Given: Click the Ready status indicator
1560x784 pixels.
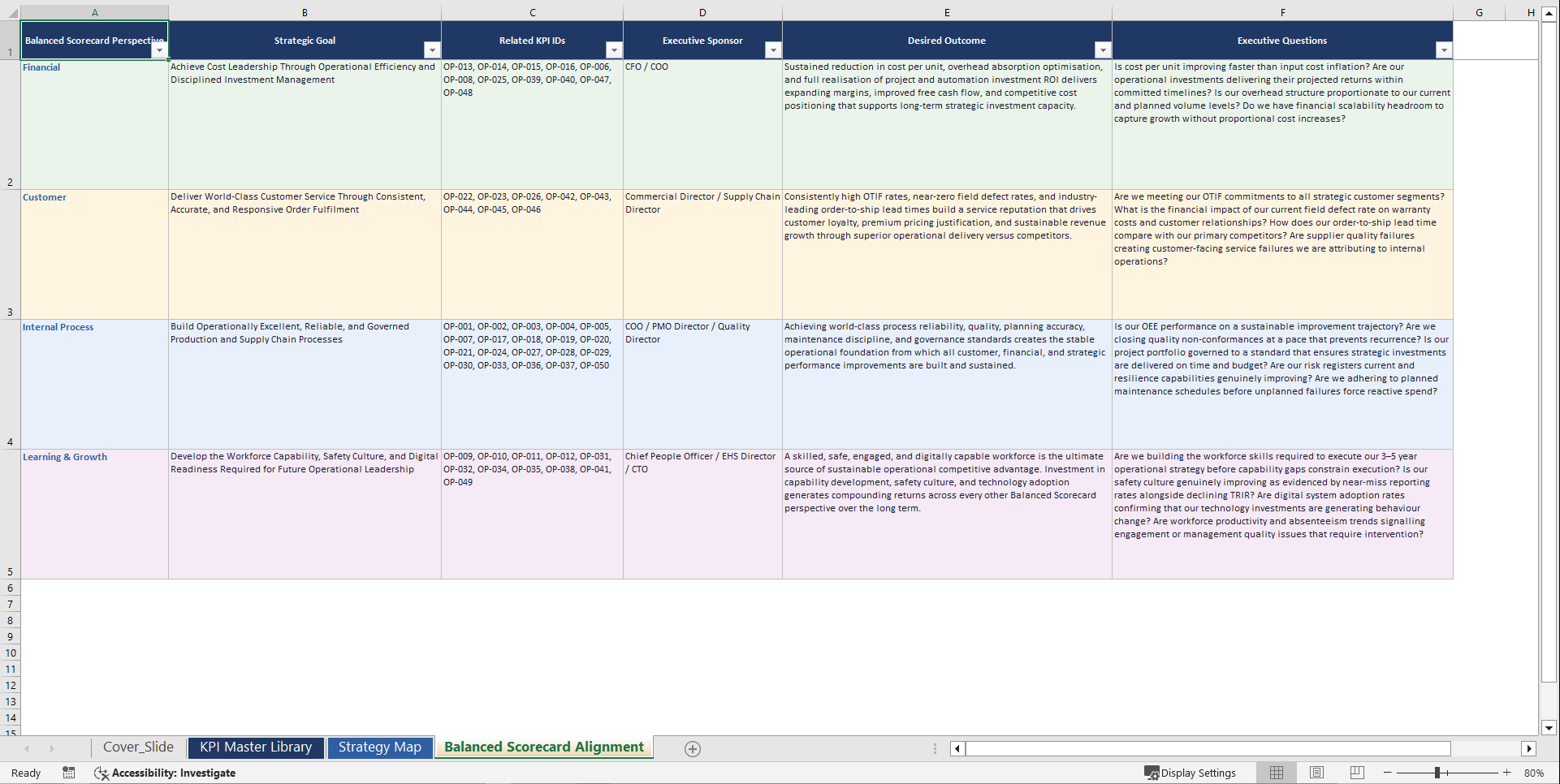Looking at the screenshot, I should point(26,773).
